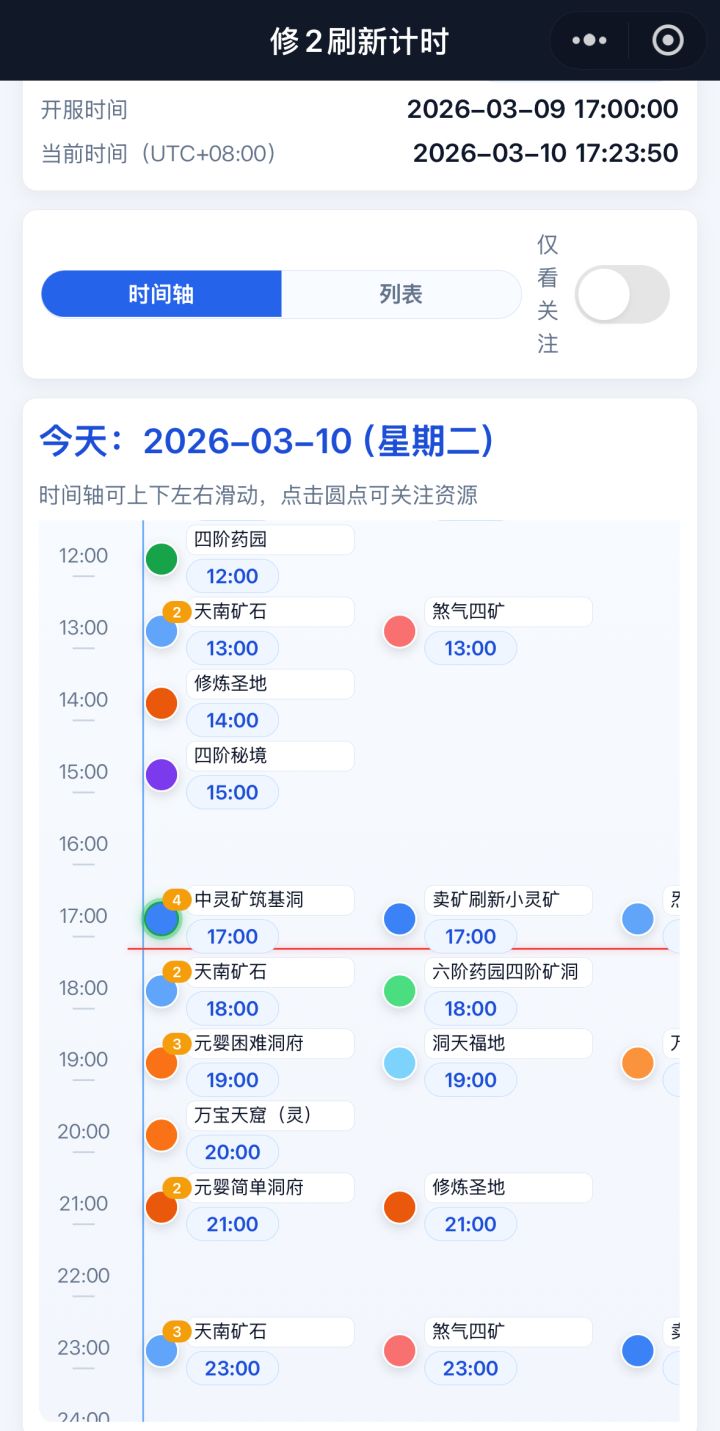Click the 21:00 time pill under 修炼圣地
Image resolution: width=720 pixels, height=1431 pixels.
point(470,1224)
